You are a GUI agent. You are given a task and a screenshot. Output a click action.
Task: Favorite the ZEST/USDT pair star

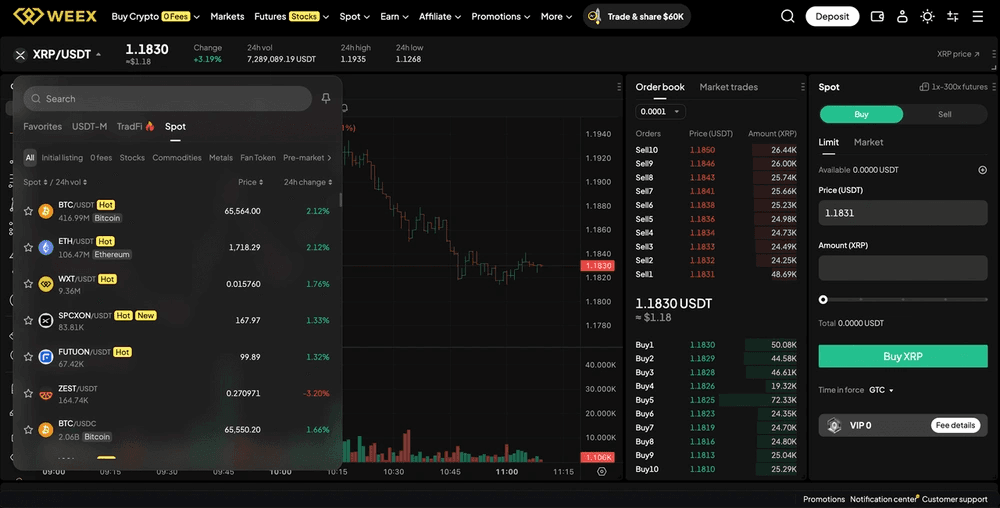point(28,393)
